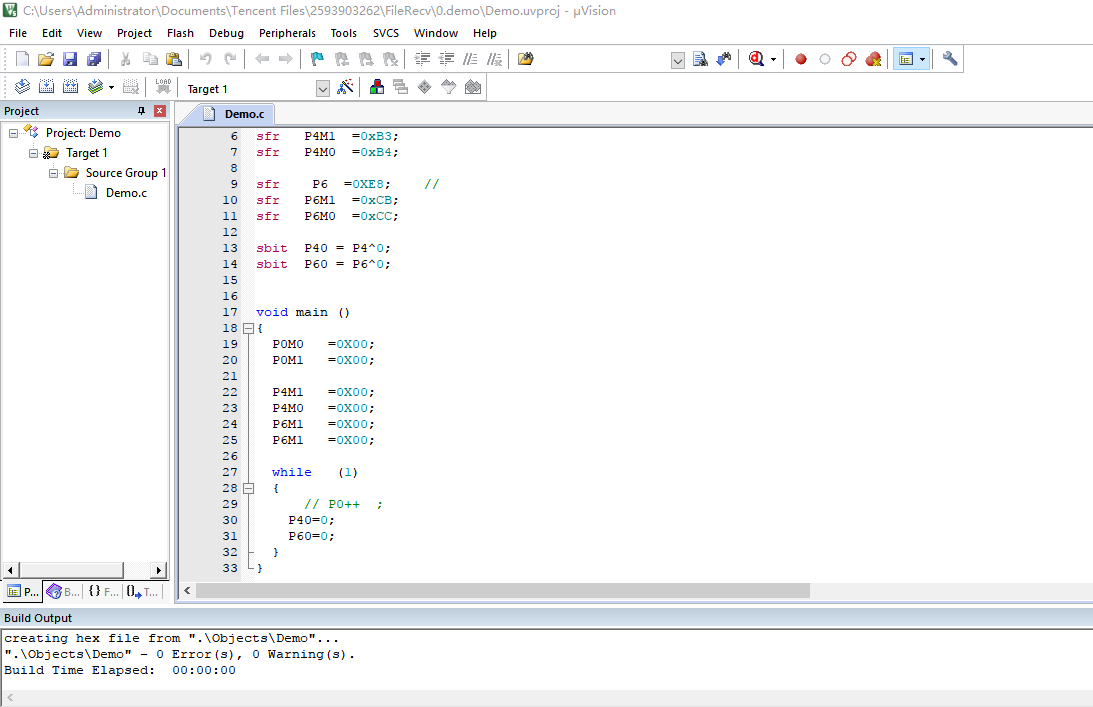Switch to the Books panel tab

63,591
